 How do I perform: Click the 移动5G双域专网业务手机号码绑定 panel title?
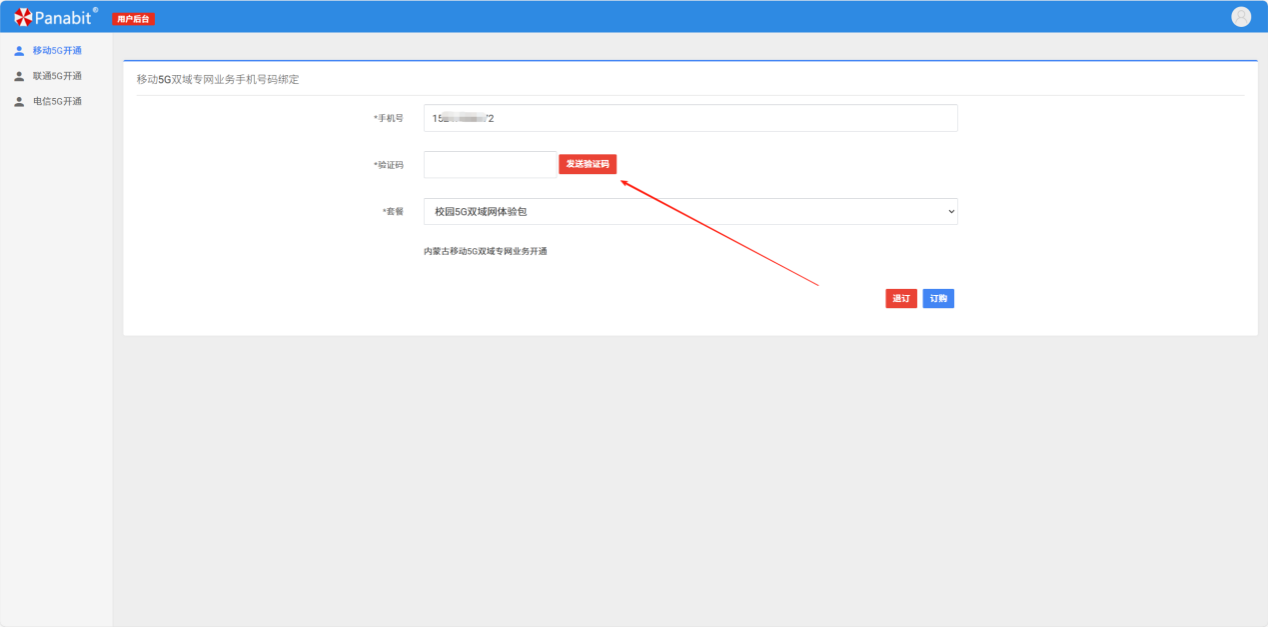coord(218,79)
